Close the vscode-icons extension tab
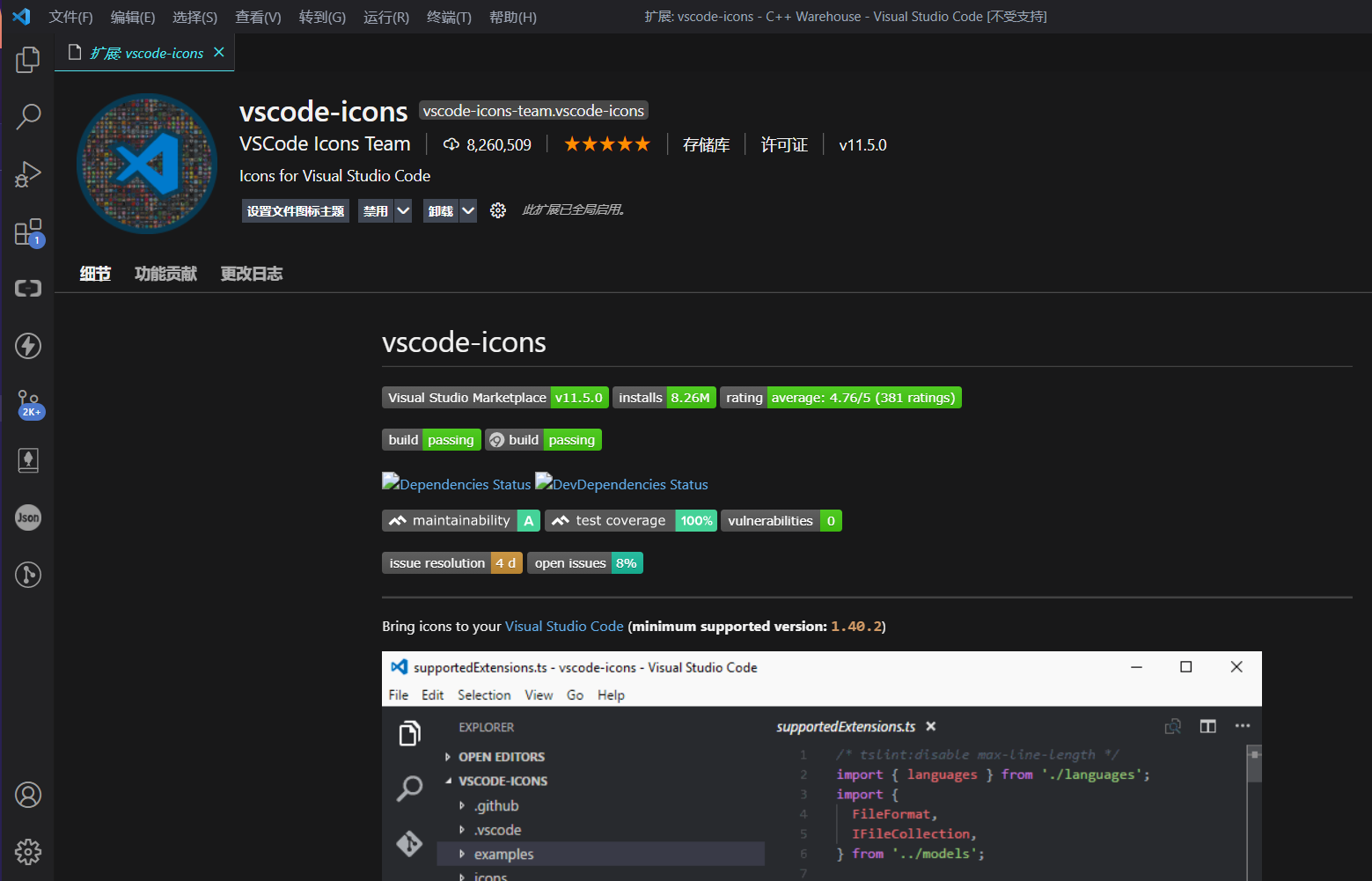Screen dimensions: 1372x881 (x=219, y=53)
